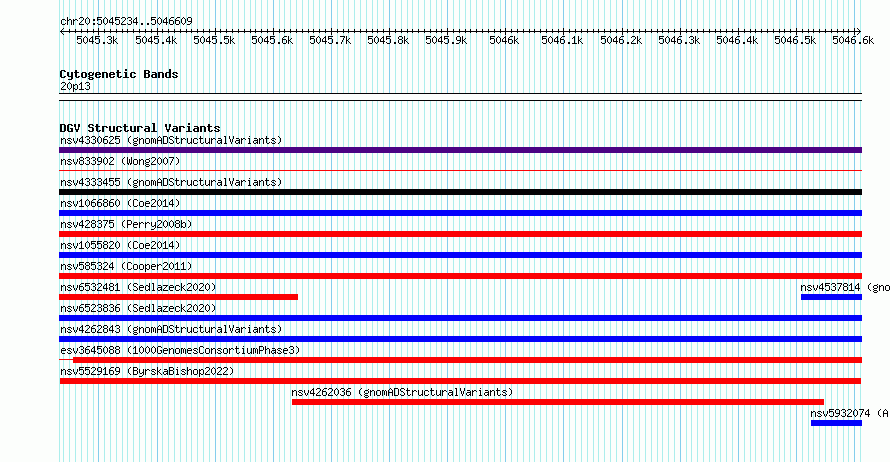Image resolution: width=890 pixels, height=462 pixels.
Task: Select the nsv4330625 (gnomADStructuralVariants) label
Action: 171,140
